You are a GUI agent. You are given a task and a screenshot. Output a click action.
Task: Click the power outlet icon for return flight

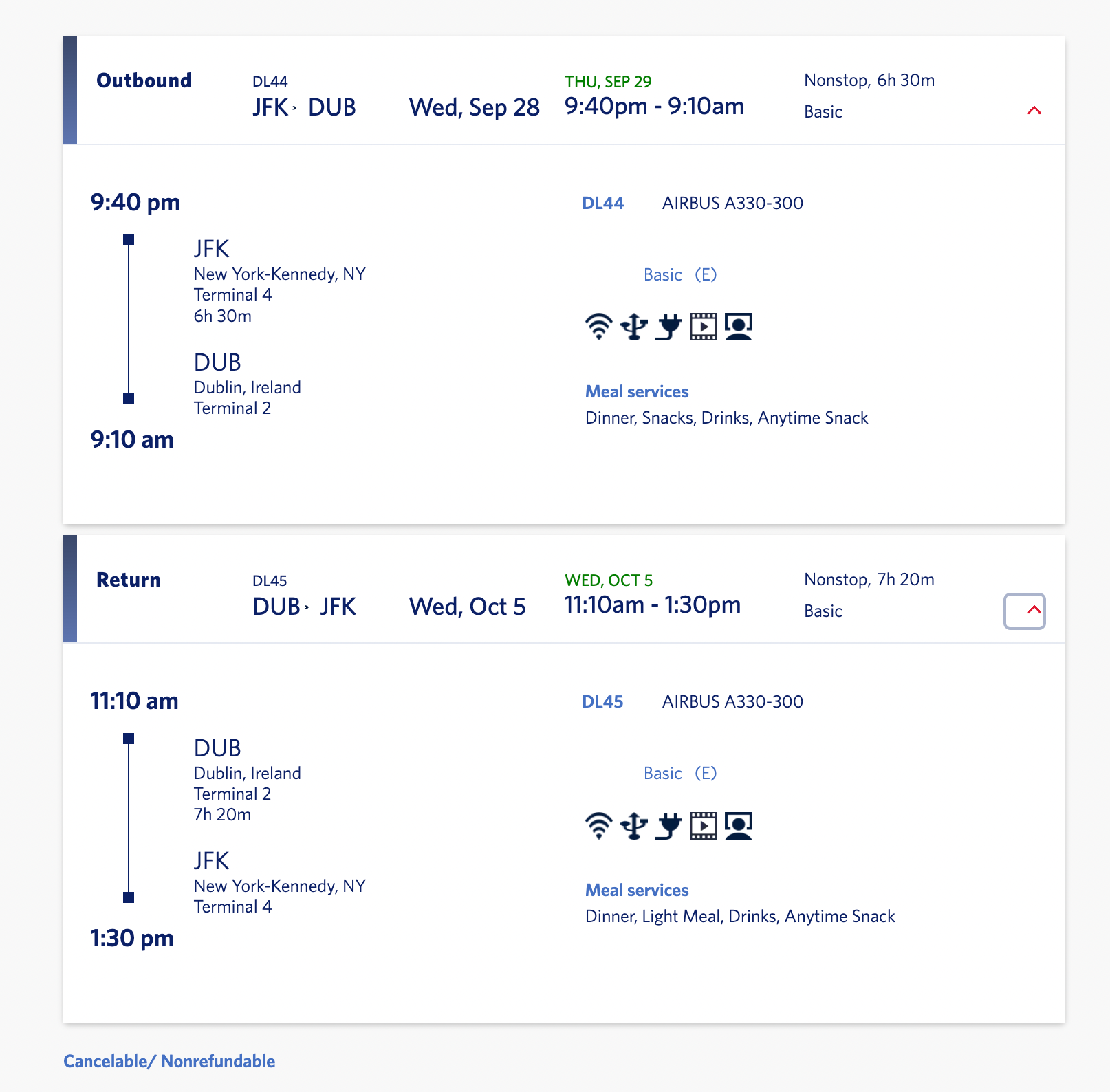pyautogui.click(x=668, y=825)
